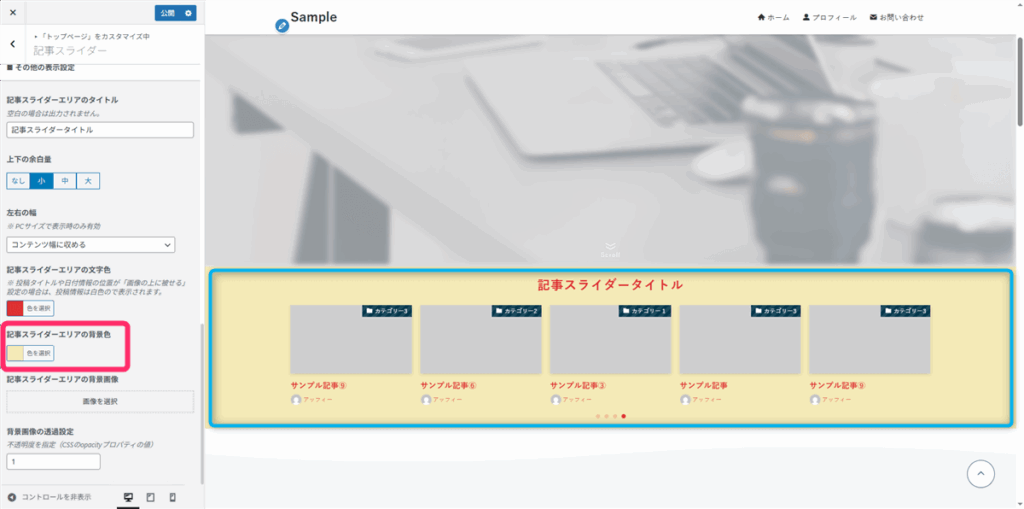Select margin option 大

point(88,181)
